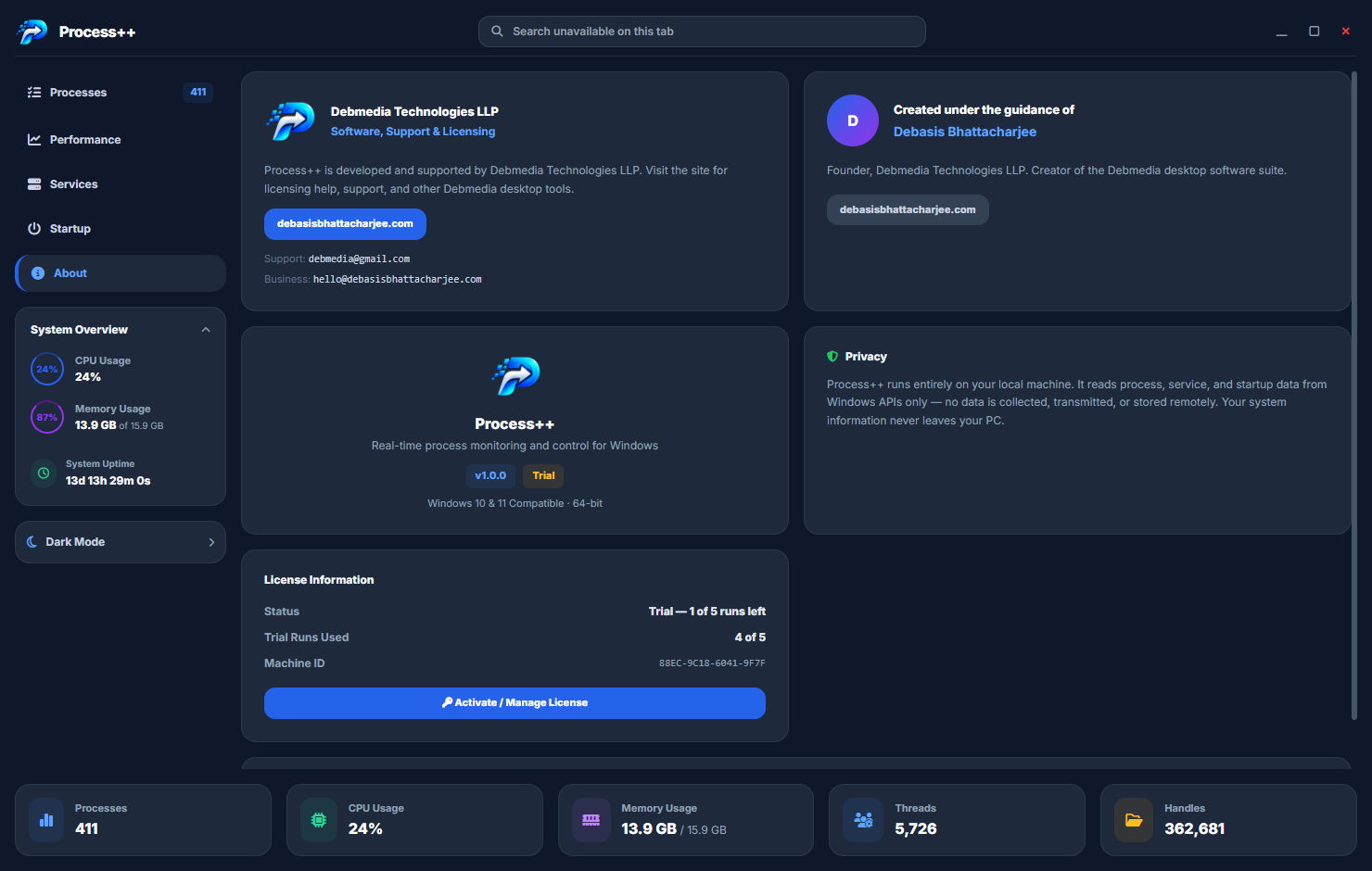Click the green Privacy shield icon
The height and width of the screenshot is (871, 1372).
(832, 357)
